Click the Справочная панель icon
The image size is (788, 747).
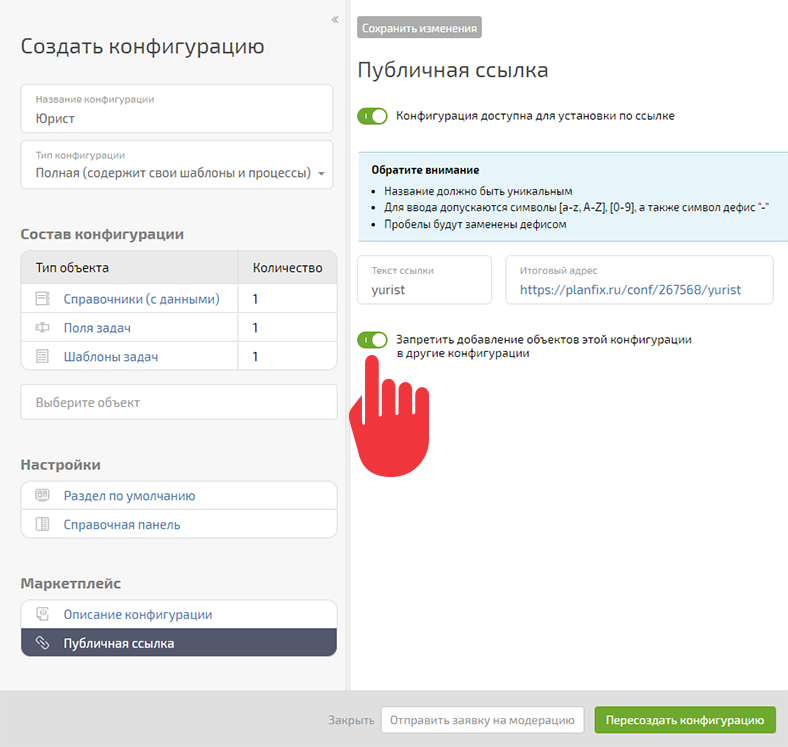click(42, 524)
